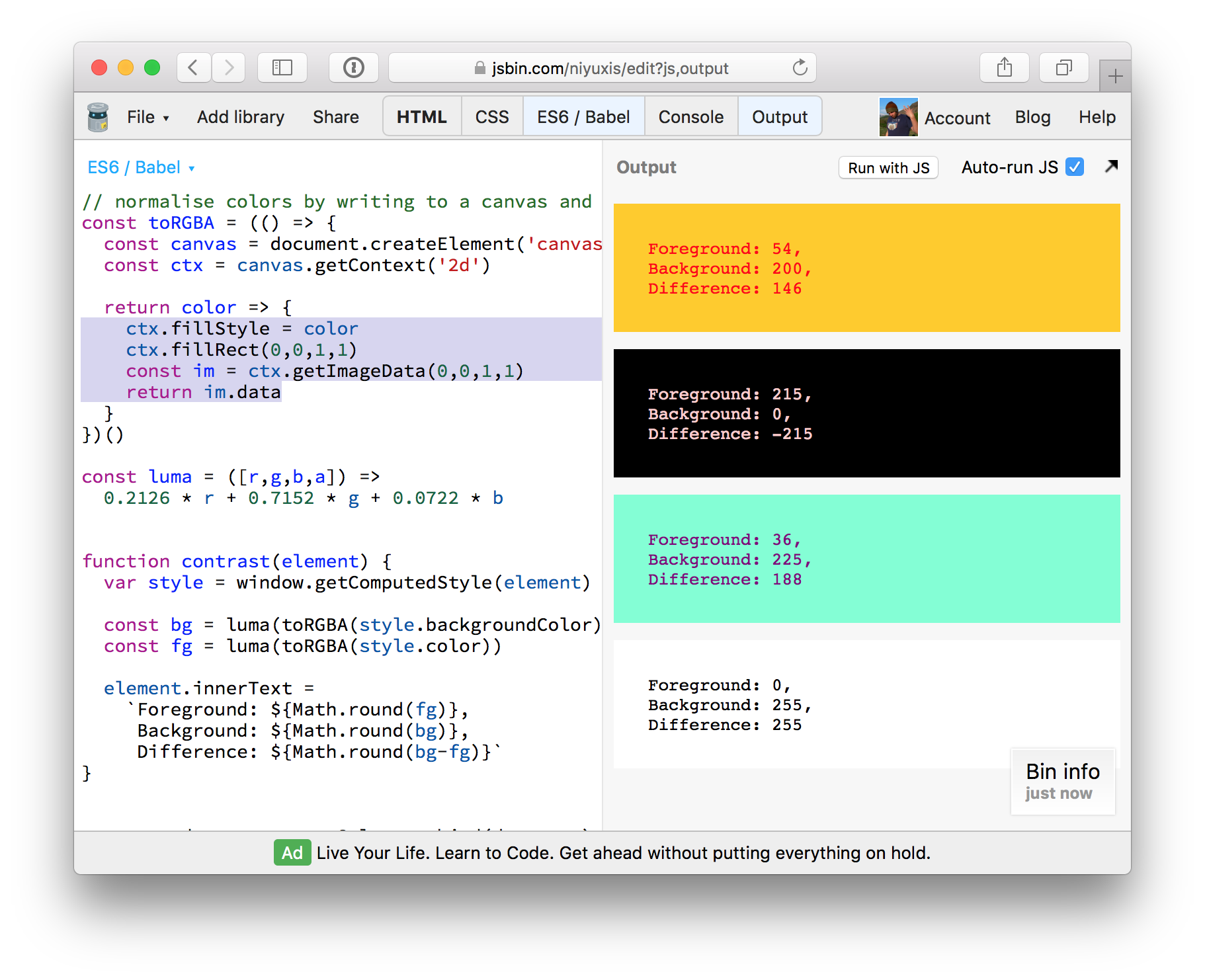The image size is (1205, 980).
Task: Click the white output block with Difference: 255
Action: pyautogui.click(x=866, y=704)
